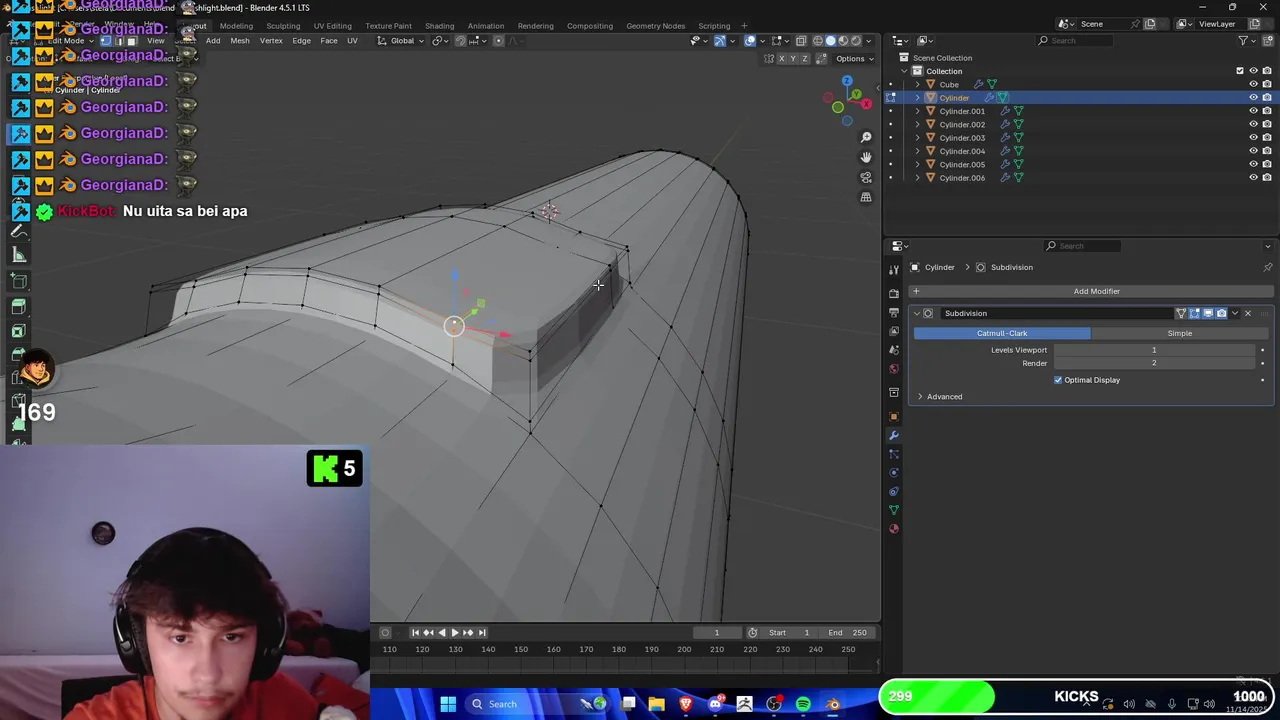The width and height of the screenshot is (1280, 720).
Task: Open the World properties tab
Action: coord(894,368)
